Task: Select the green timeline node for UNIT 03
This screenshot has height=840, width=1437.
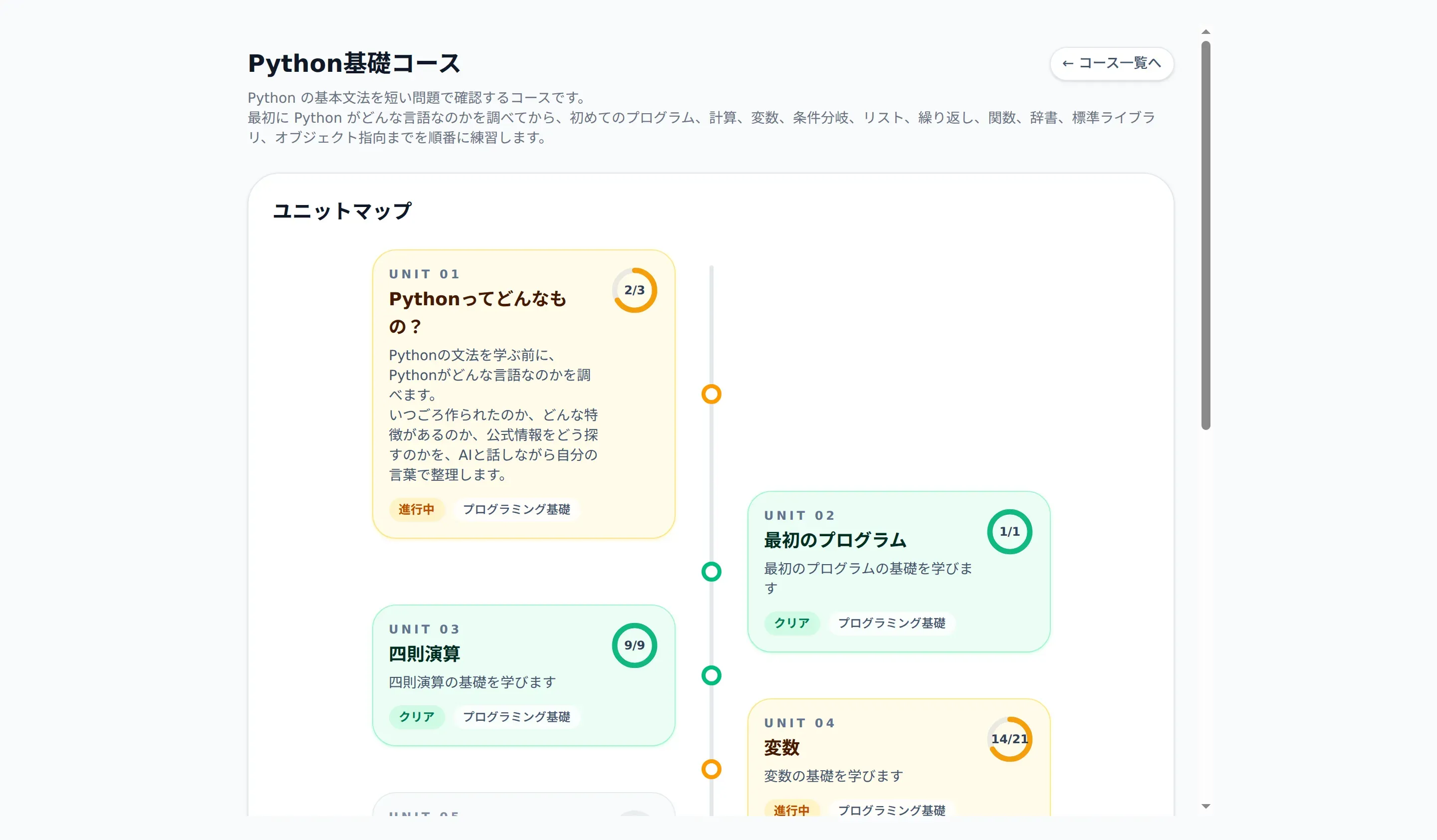Action: click(x=711, y=675)
